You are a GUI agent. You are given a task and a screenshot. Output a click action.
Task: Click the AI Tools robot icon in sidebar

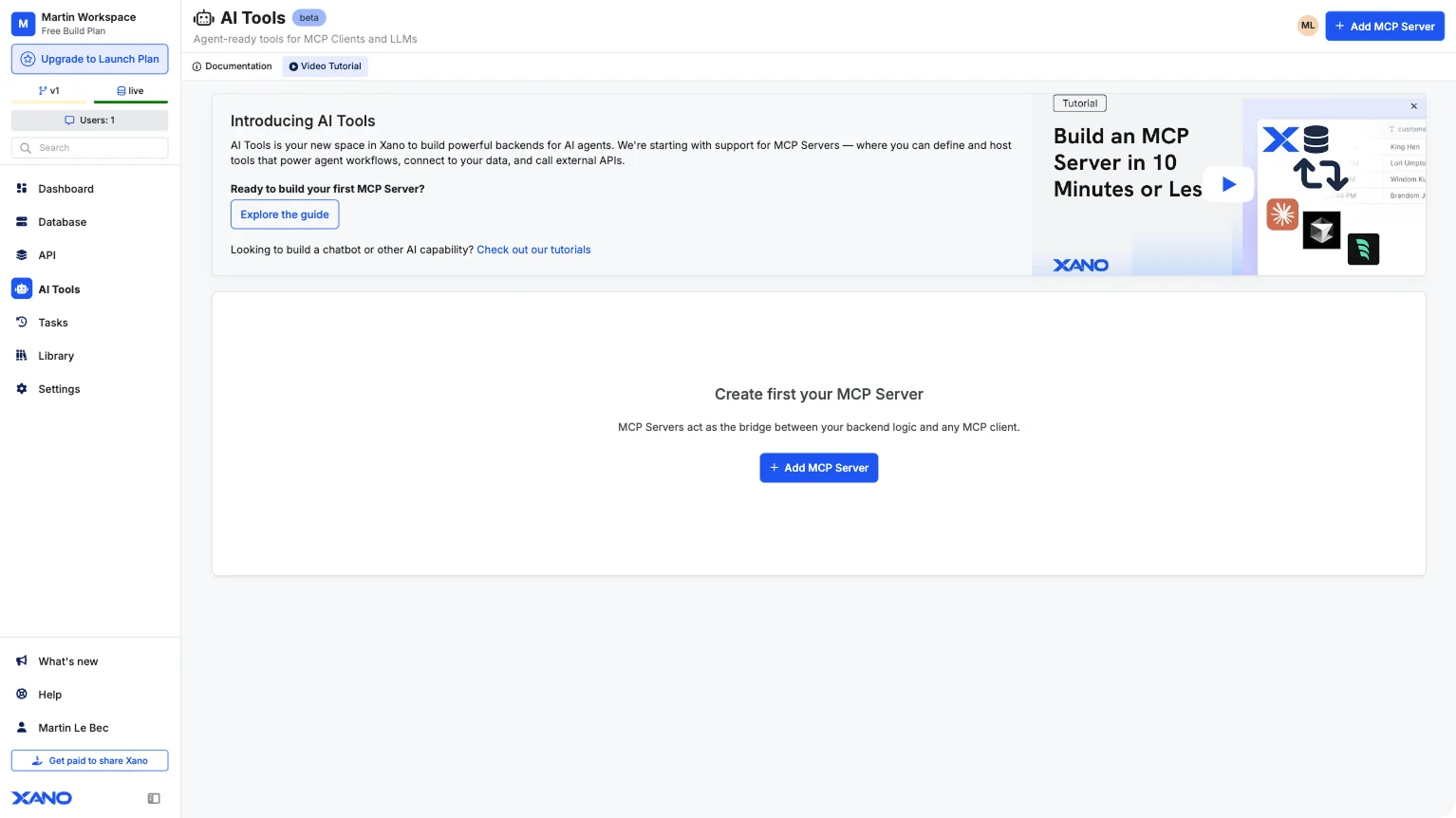pos(22,289)
